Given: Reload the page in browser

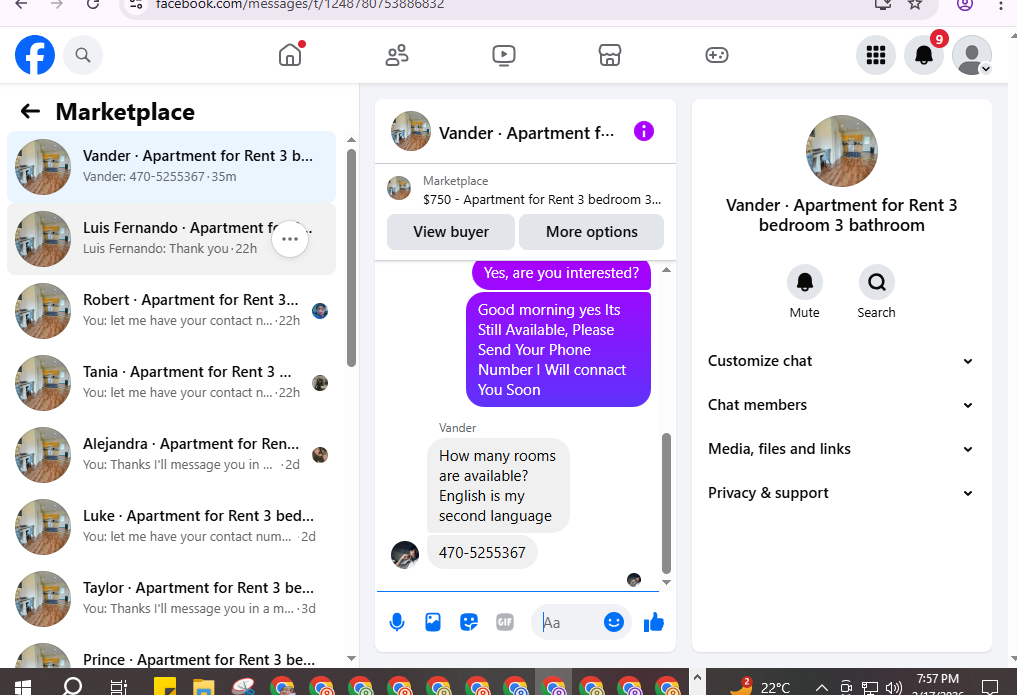Looking at the screenshot, I should coord(93,5).
